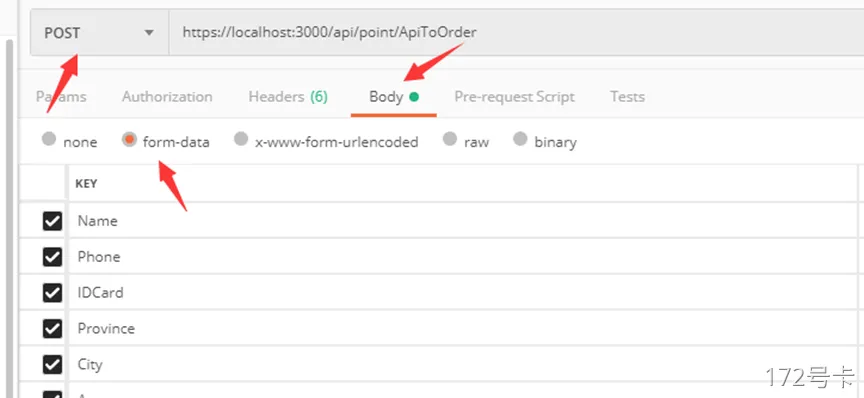Disable the Province parameter checkbox
The height and width of the screenshot is (398, 864).
coord(52,329)
